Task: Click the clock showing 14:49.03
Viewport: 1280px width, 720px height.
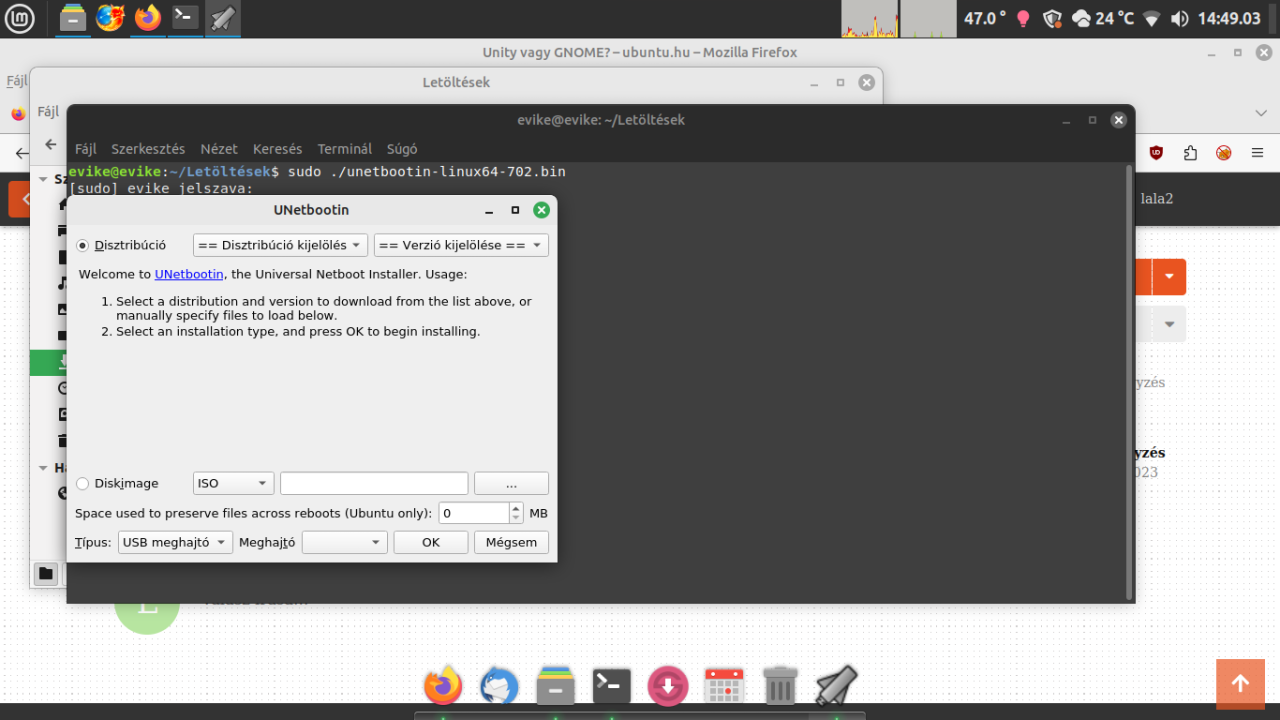Action: (x=1229, y=18)
